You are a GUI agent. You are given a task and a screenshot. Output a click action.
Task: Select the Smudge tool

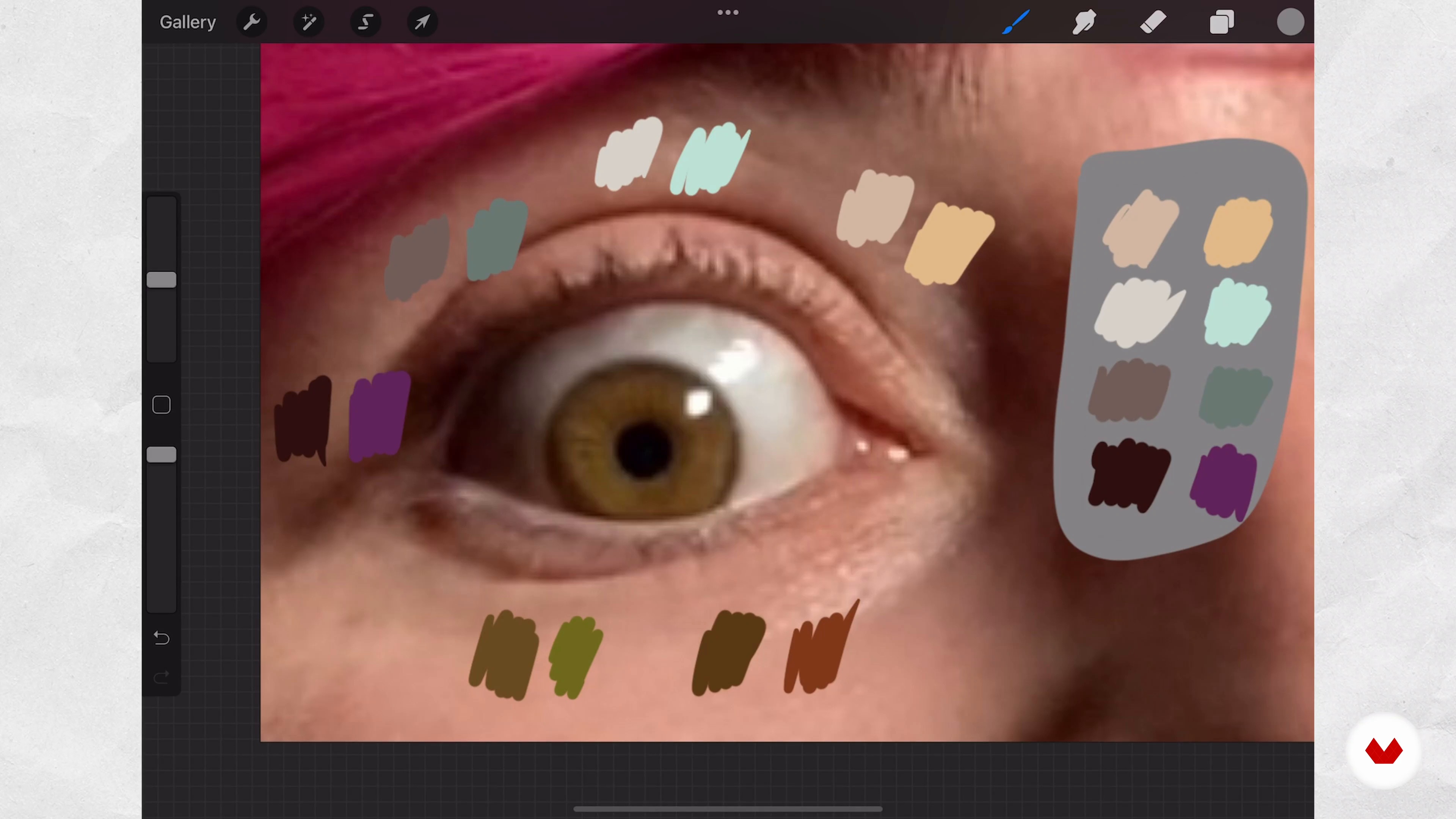1084,22
